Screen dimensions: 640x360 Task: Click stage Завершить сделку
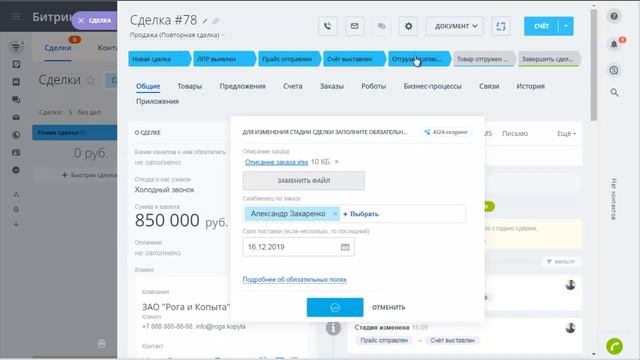point(548,59)
